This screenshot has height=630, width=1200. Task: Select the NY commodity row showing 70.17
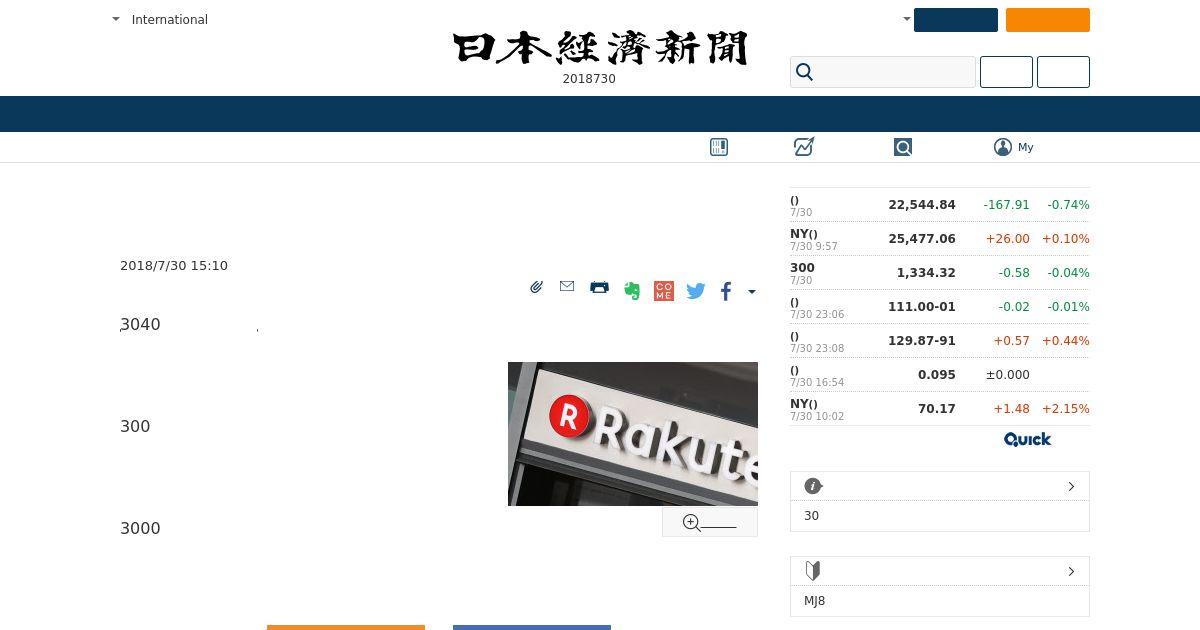tap(940, 409)
